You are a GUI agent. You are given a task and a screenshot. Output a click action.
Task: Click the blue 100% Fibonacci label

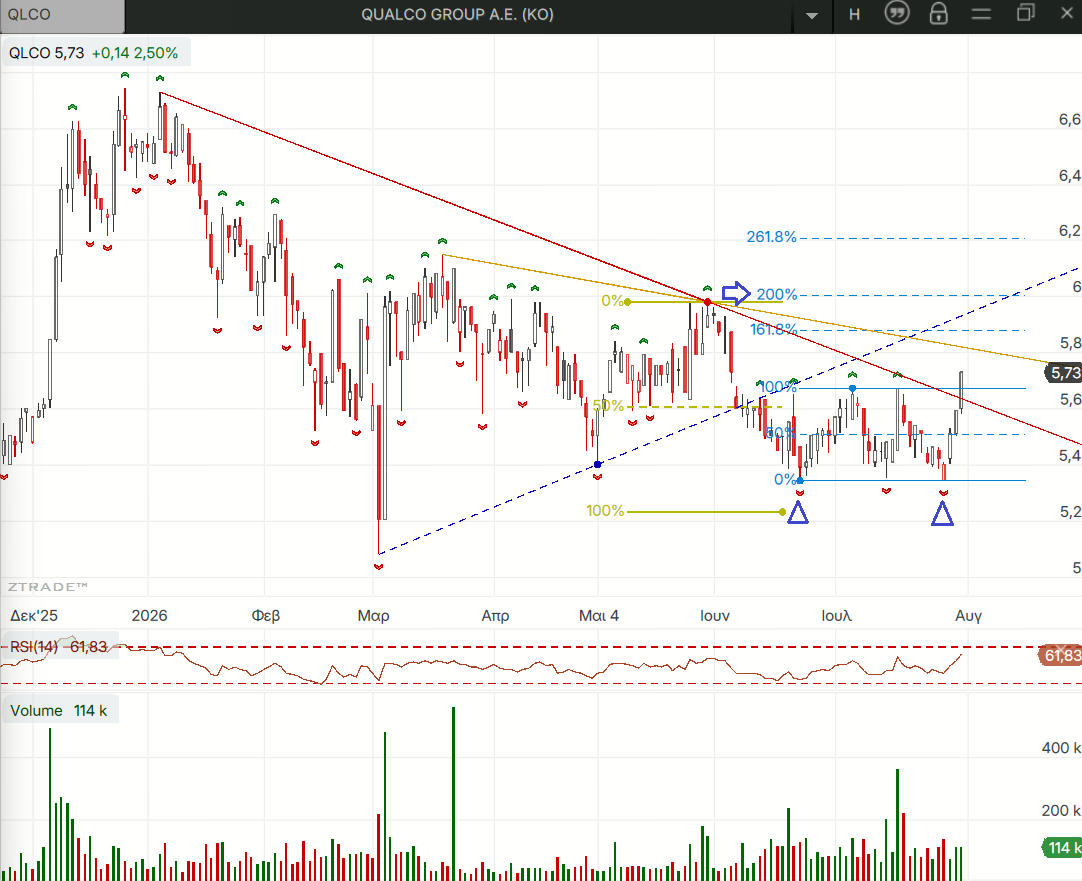point(778,387)
